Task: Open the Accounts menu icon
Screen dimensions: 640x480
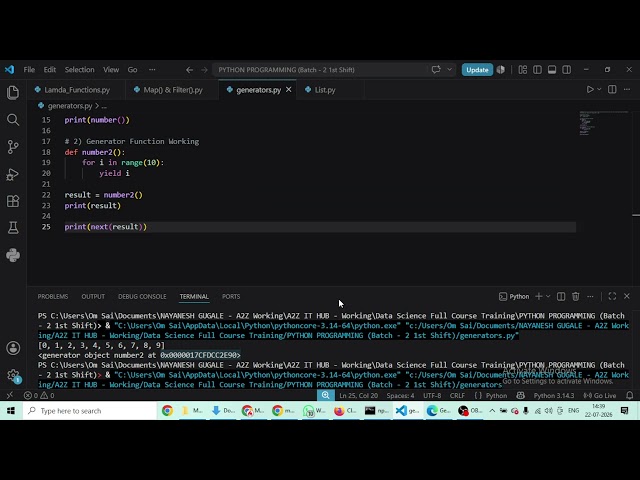Action: (13, 348)
